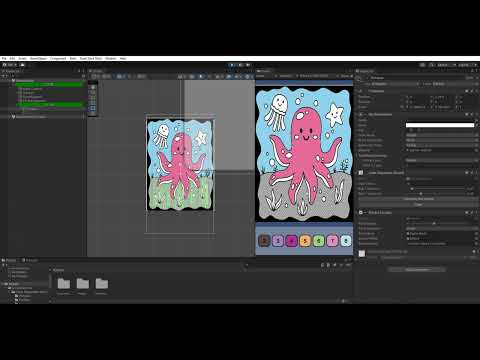The width and height of the screenshot is (480, 360).
Task: Select the Rect tool in Scene overlay
Action: tap(93, 109)
